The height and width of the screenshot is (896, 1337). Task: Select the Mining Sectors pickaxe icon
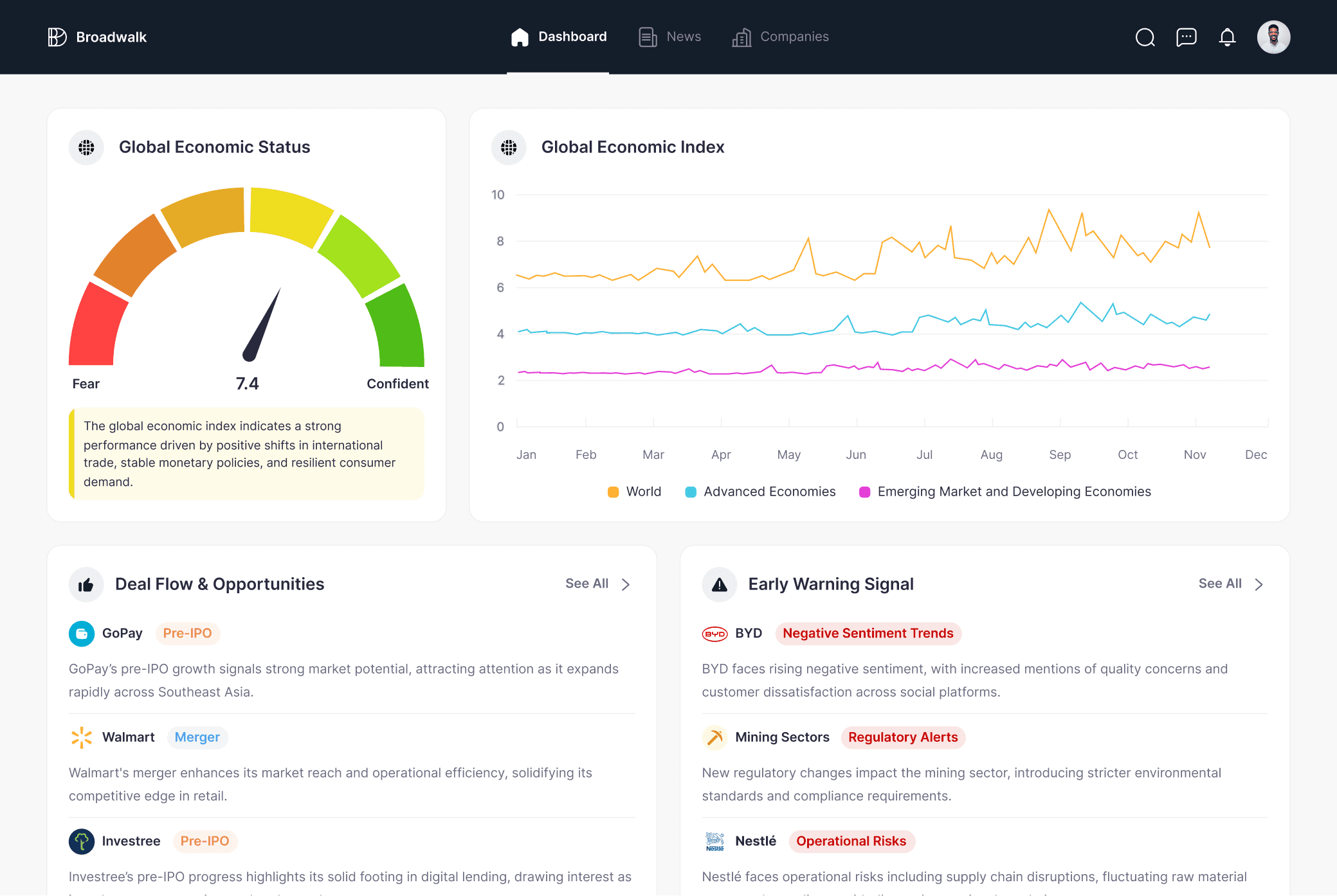tap(714, 737)
